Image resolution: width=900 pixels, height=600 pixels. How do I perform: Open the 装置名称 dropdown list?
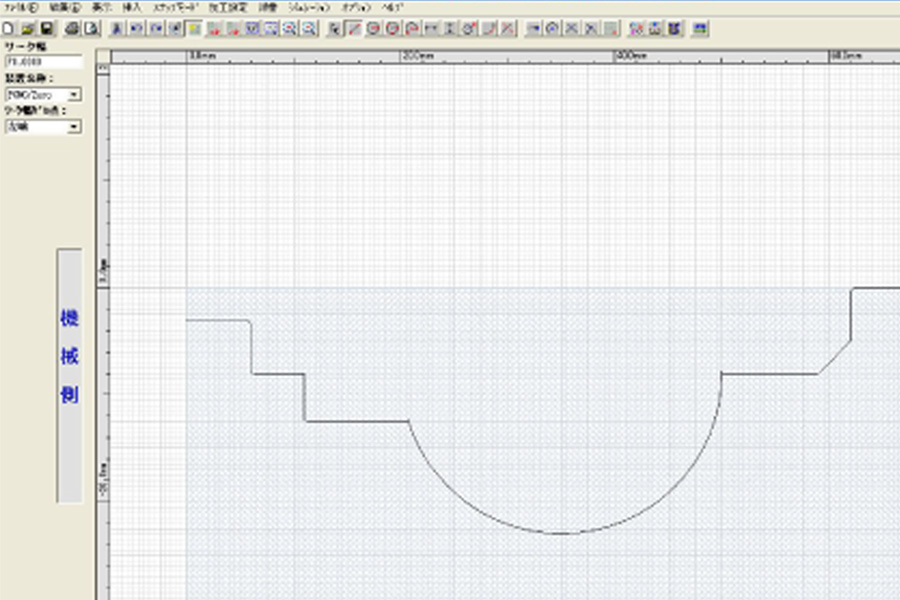click(73, 95)
